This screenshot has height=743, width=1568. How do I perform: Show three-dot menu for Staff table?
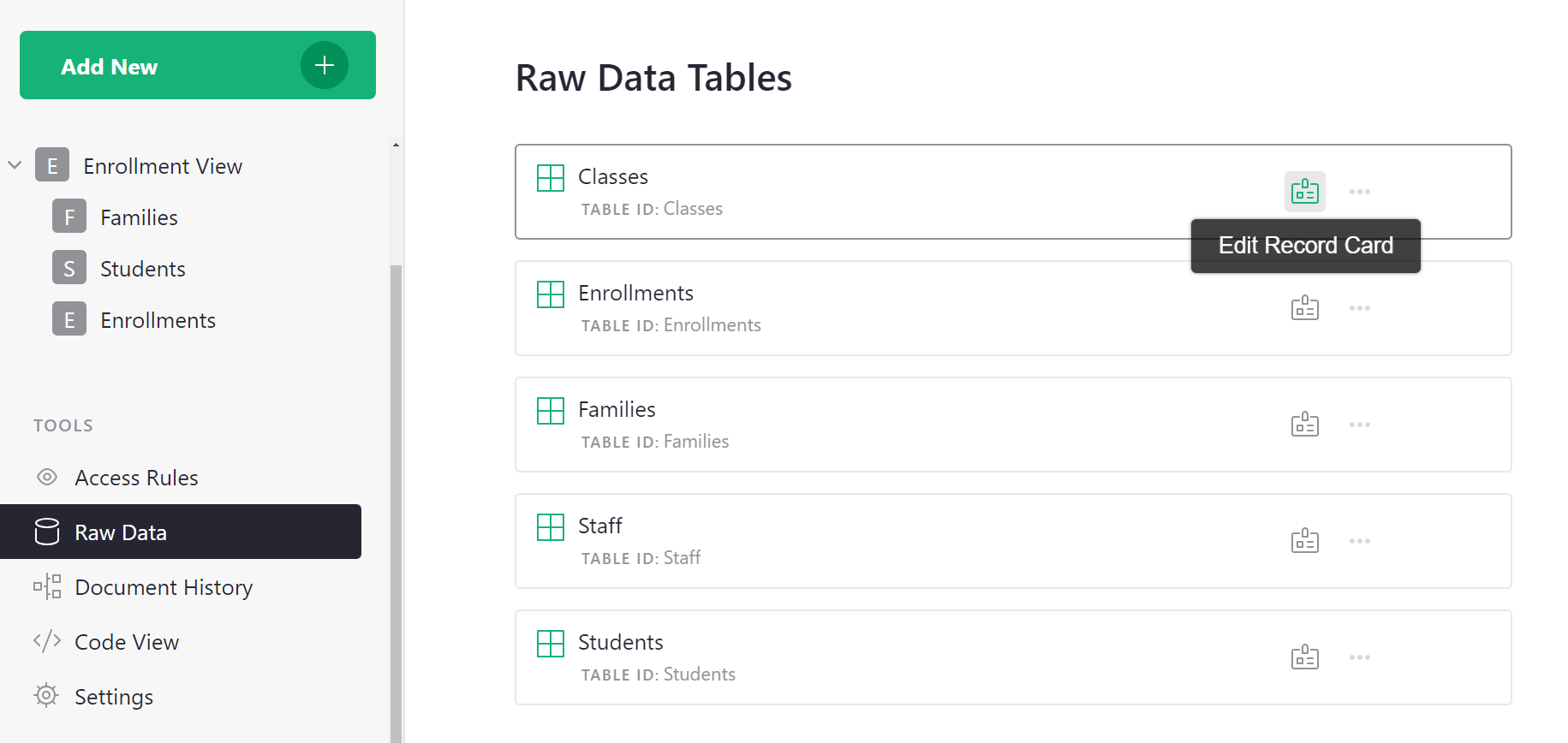[x=1359, y=541]
